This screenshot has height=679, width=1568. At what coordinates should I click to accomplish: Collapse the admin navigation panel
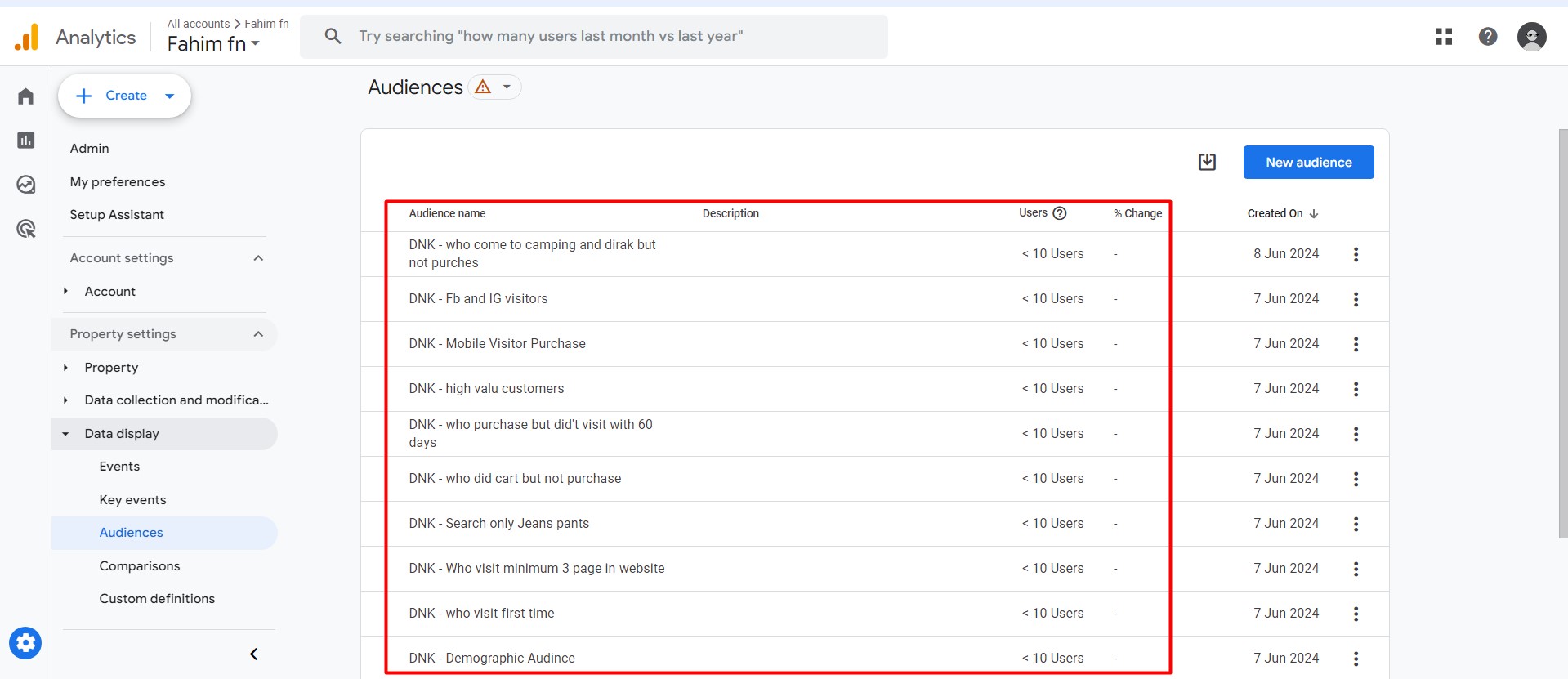click(253, 654)
